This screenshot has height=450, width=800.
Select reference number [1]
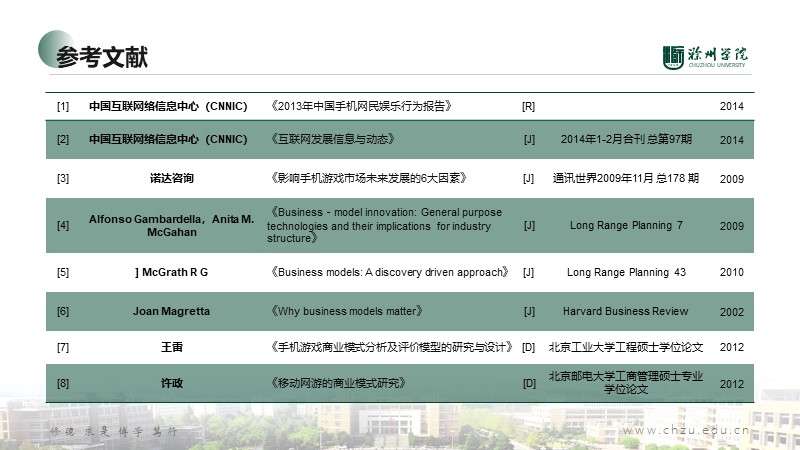[63, 106]
